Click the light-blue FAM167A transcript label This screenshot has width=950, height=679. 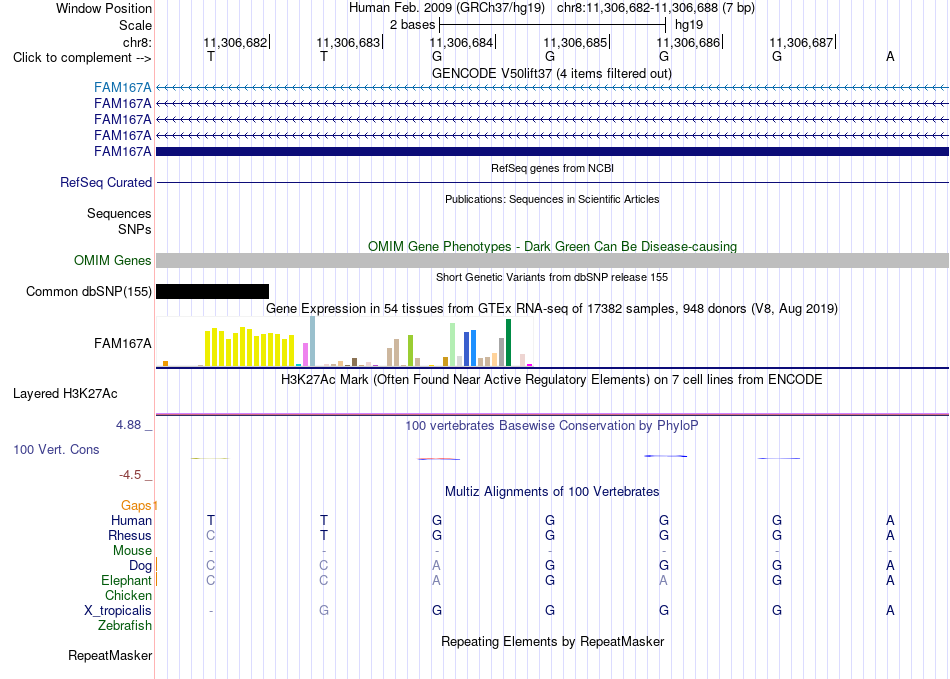(x=122, y=88)
